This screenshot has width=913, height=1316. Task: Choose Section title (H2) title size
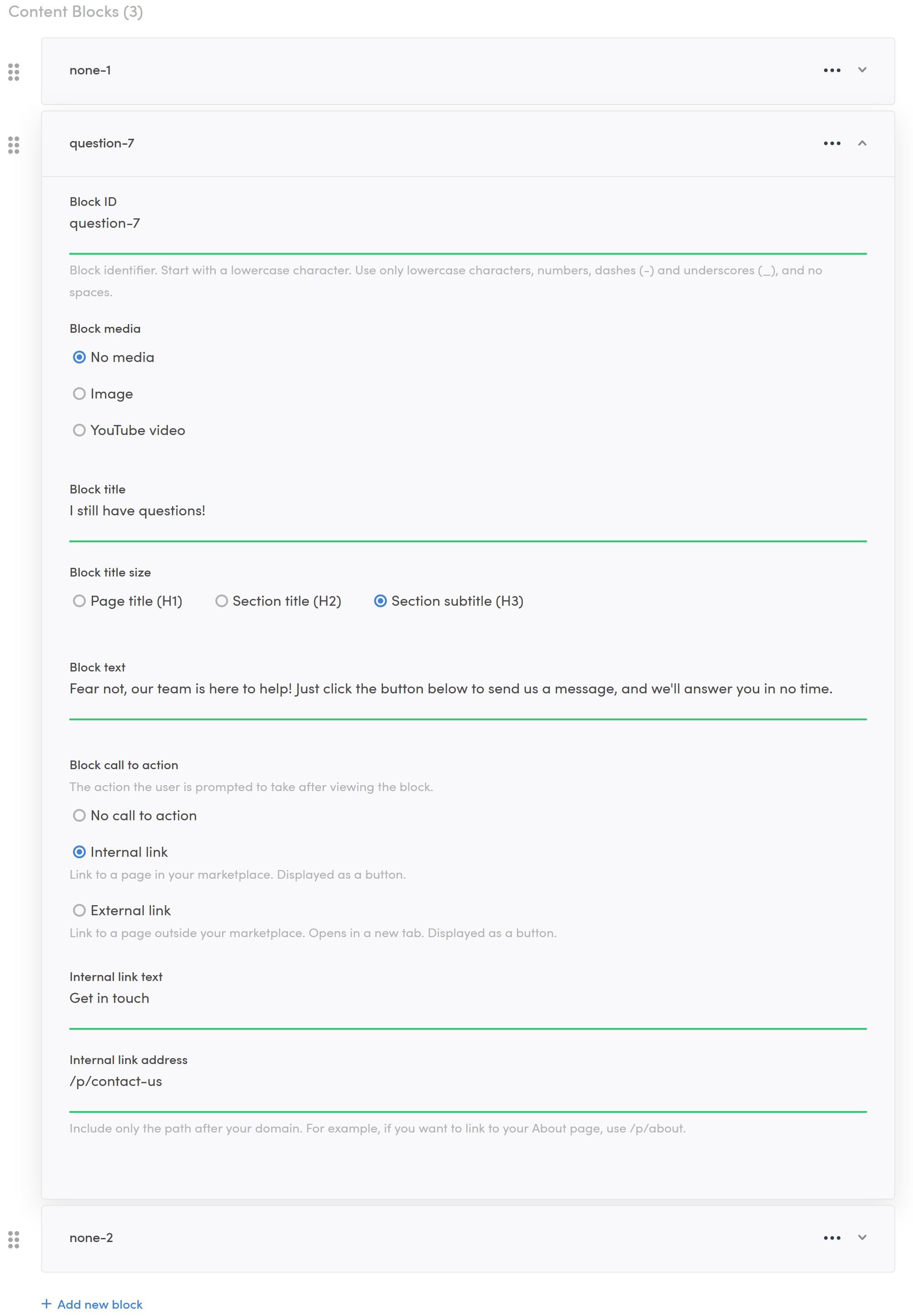point(221,601)
